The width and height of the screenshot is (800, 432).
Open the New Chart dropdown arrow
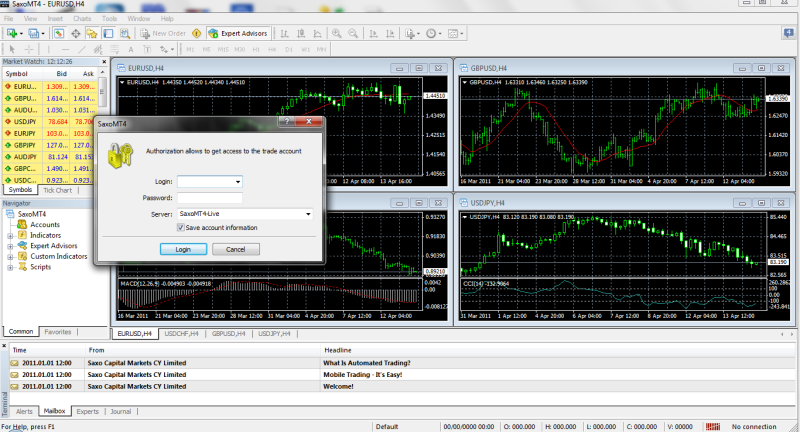(x=21, y=33)
